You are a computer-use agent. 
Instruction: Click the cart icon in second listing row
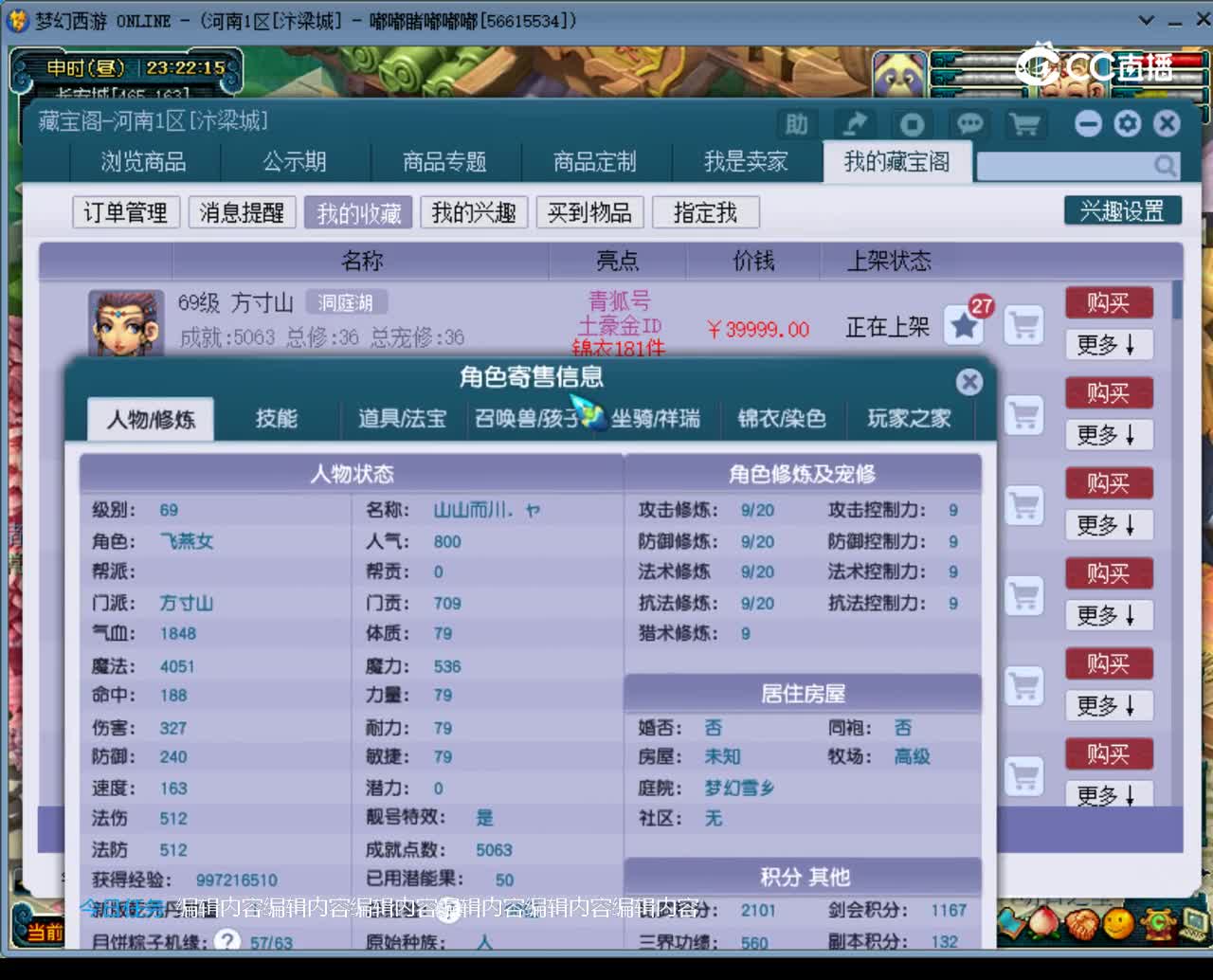pyautogui.click(x=1024, y=415)
